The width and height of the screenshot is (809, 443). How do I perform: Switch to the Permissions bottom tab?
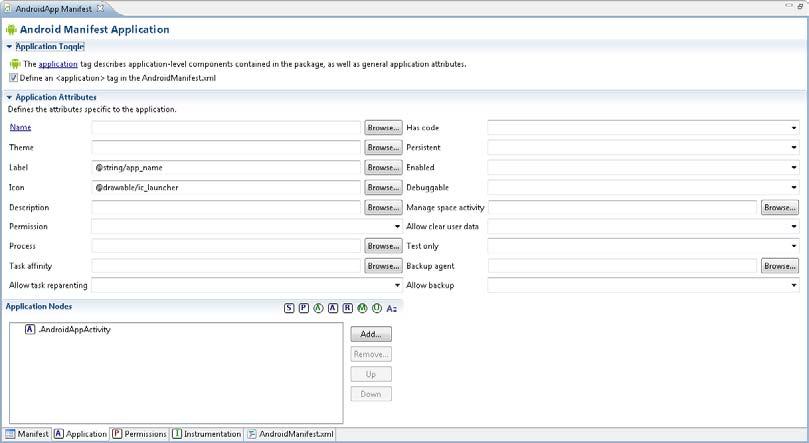point(139,434)
